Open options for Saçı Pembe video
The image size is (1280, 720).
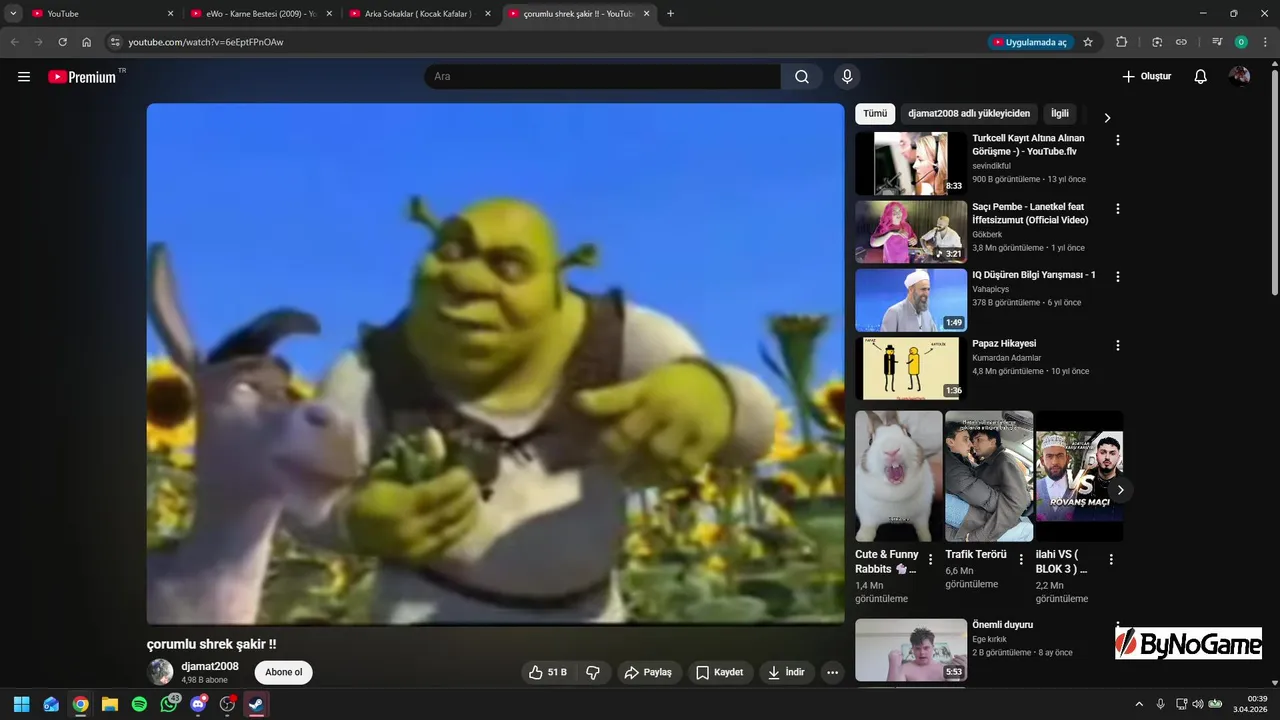[1118, 209]
